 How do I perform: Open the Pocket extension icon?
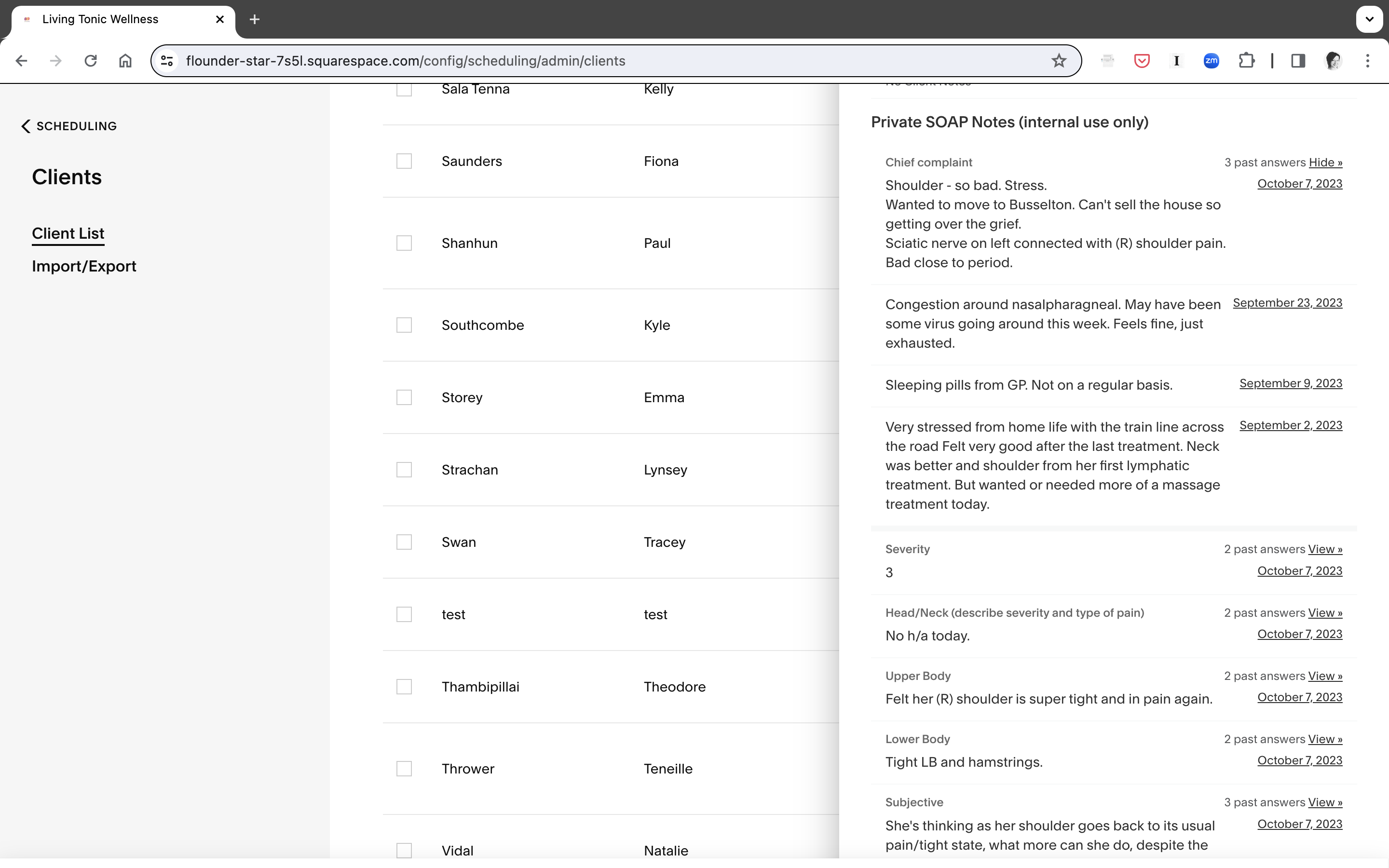1142,61
